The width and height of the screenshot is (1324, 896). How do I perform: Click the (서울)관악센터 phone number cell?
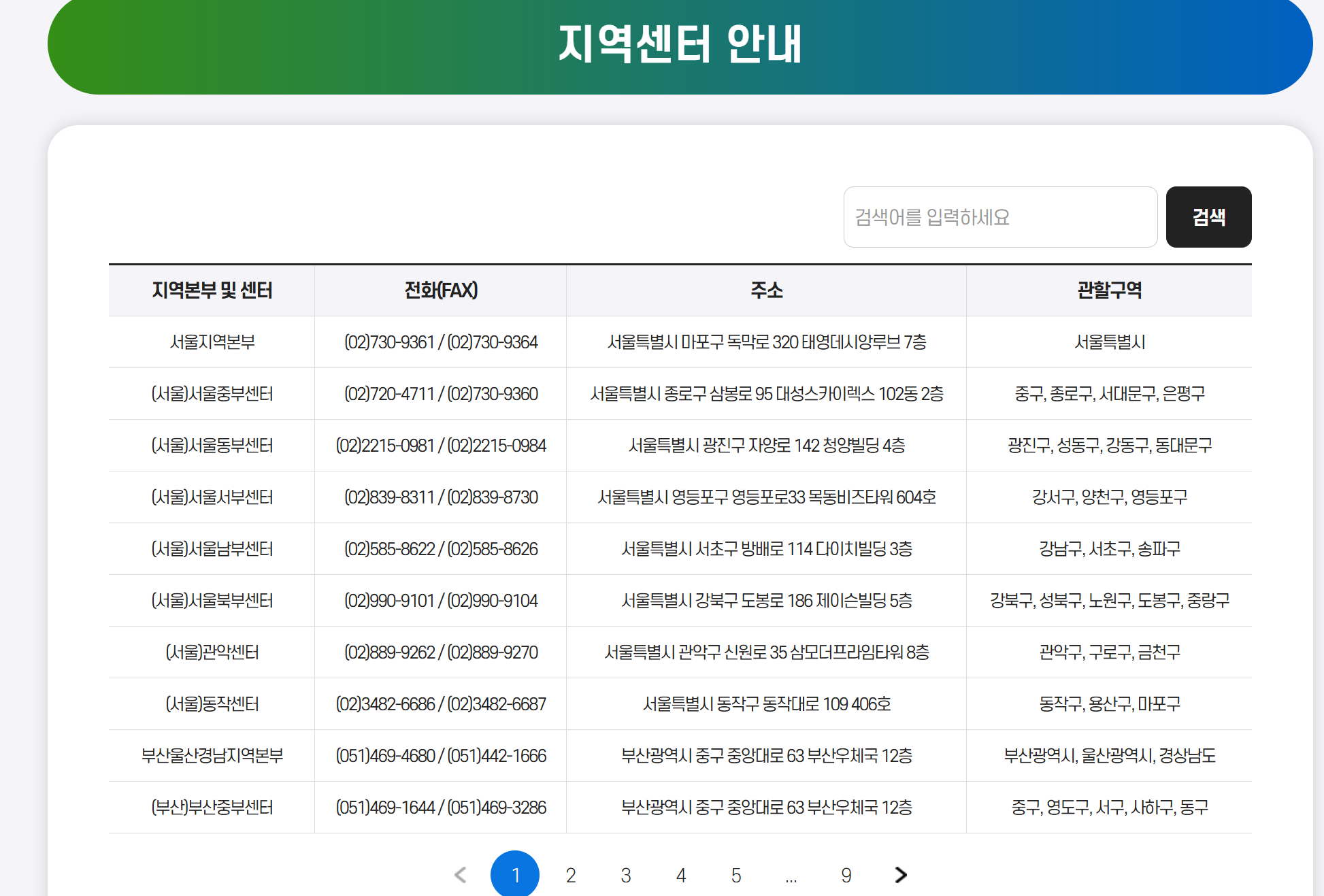[441, 652]
